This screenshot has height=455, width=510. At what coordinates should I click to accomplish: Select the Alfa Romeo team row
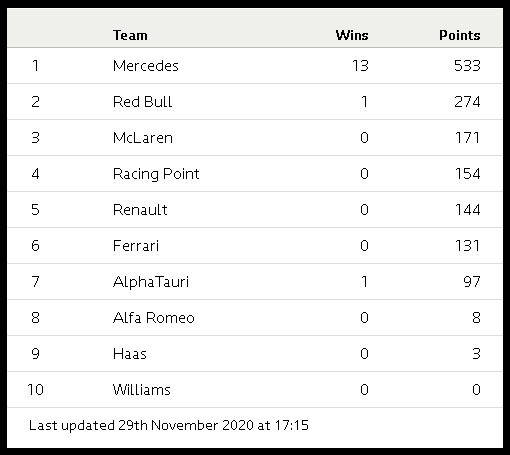(255, 318)
